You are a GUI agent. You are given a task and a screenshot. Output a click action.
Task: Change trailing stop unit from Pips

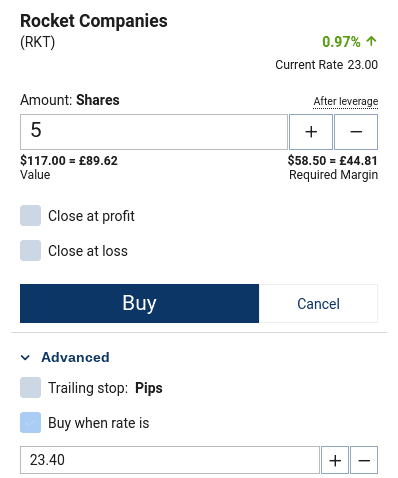point(149,388)
